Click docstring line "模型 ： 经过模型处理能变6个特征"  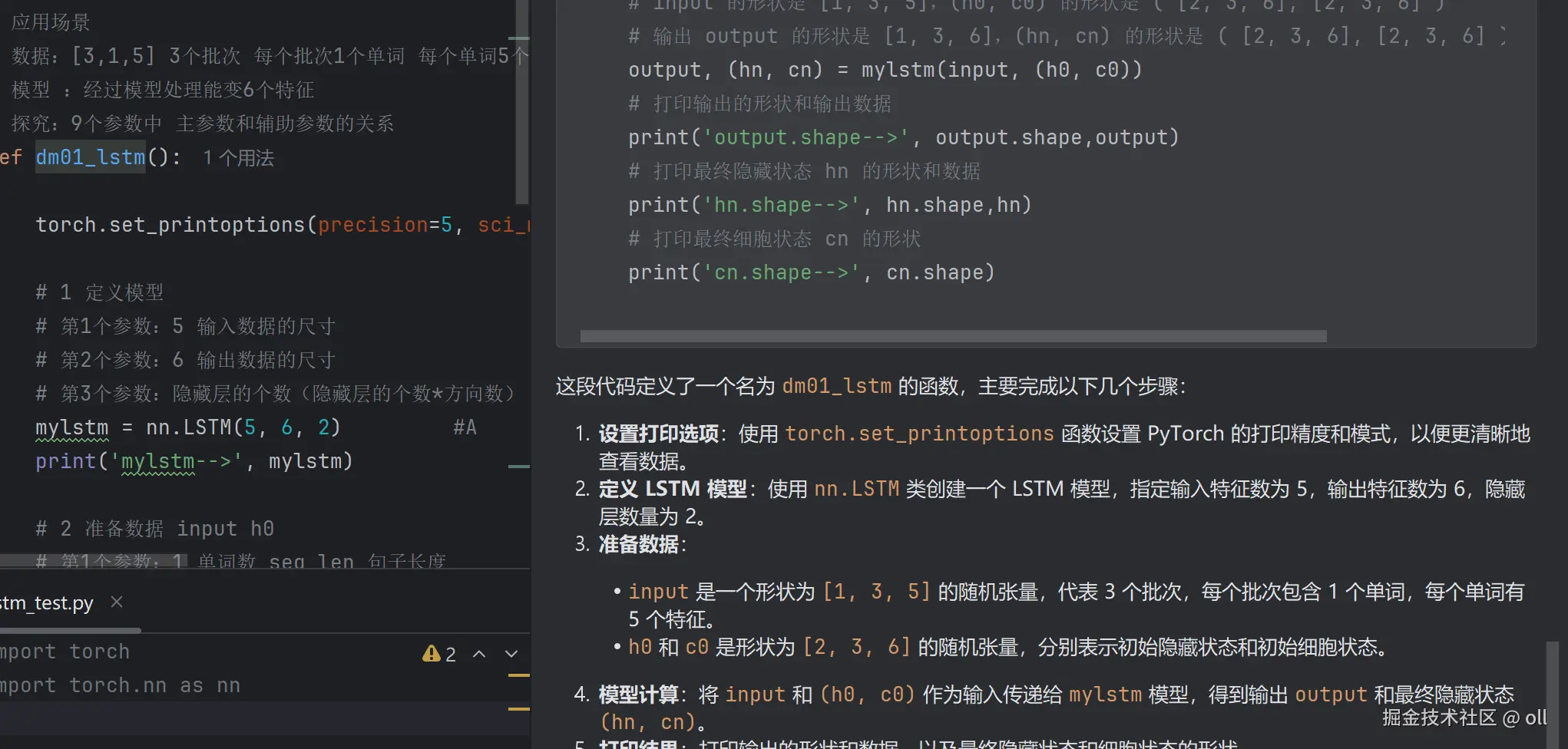(163, 90)
